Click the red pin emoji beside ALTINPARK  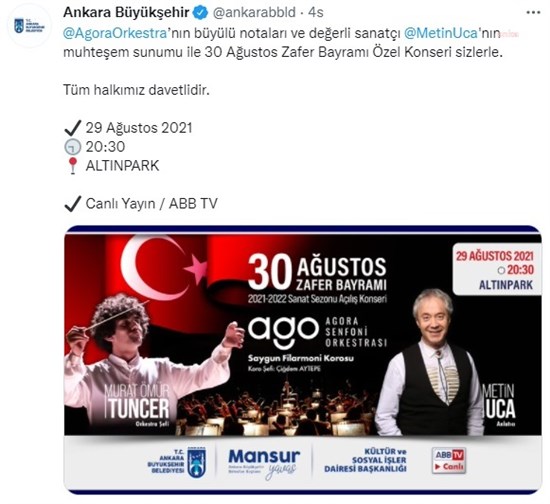(73, 166)
